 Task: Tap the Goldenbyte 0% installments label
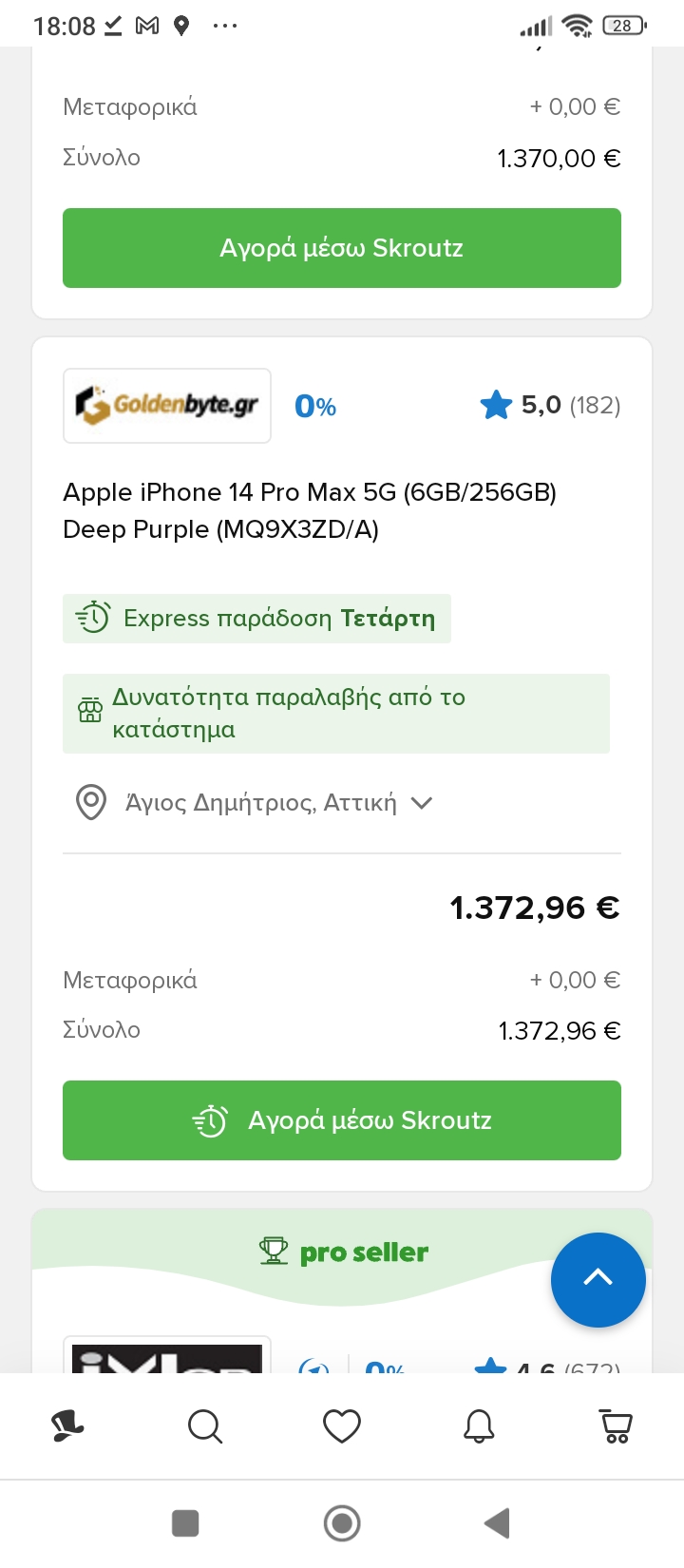coord(315,407)
